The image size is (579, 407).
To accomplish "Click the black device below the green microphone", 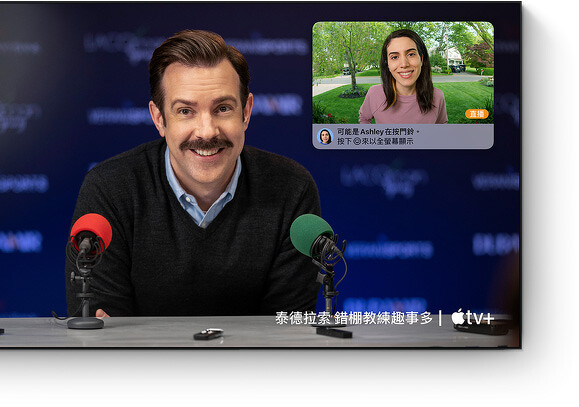I will click(334, 333).
